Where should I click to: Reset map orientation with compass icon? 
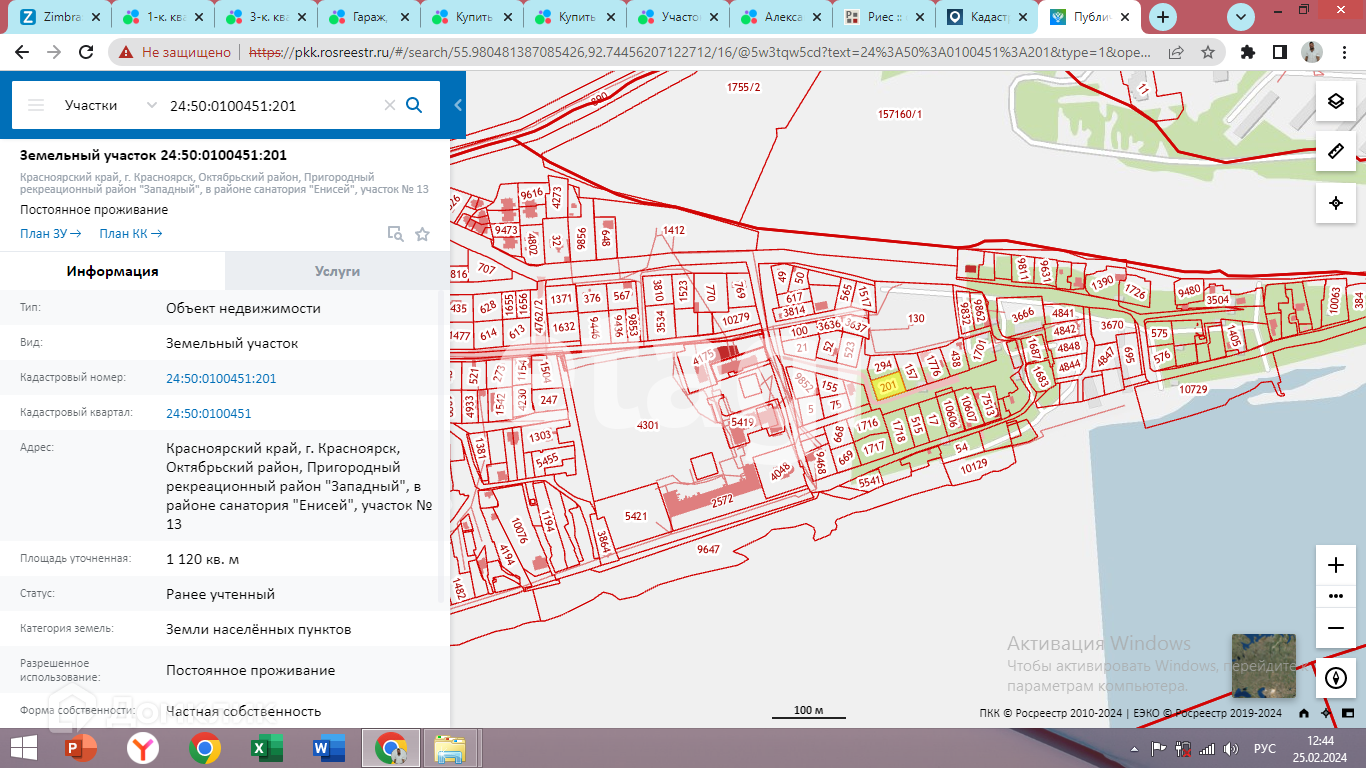point(1335,677)
